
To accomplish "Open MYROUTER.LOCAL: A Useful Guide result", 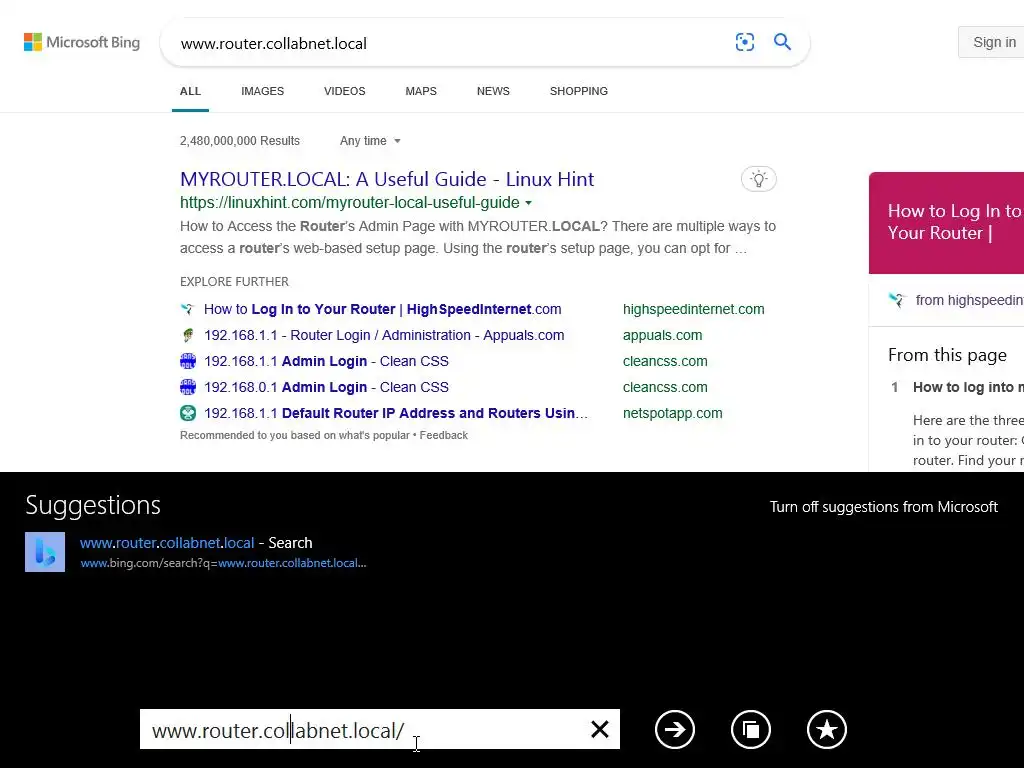I will [x=387, y=179].
